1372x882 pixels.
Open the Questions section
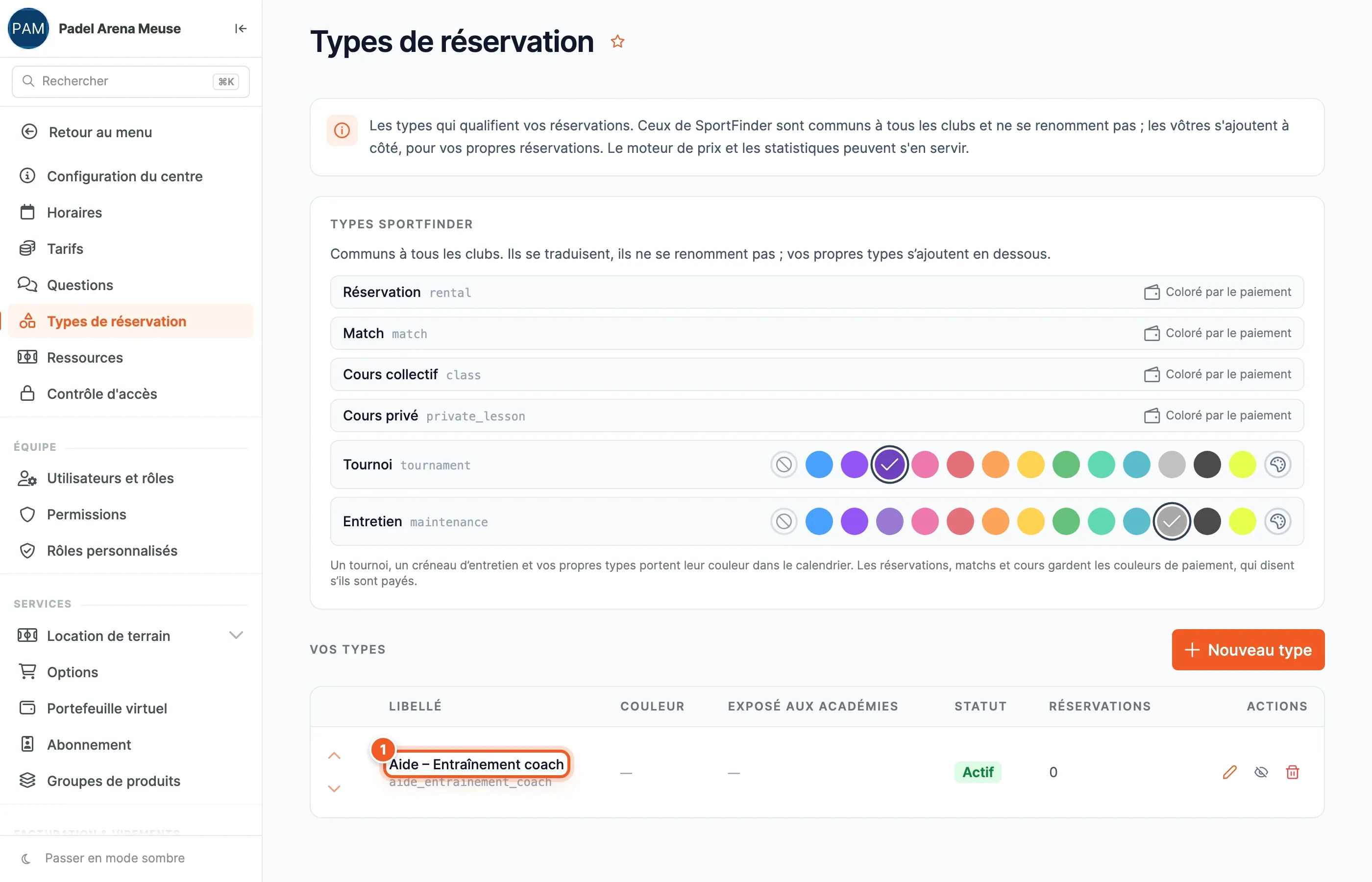(130, 285)
